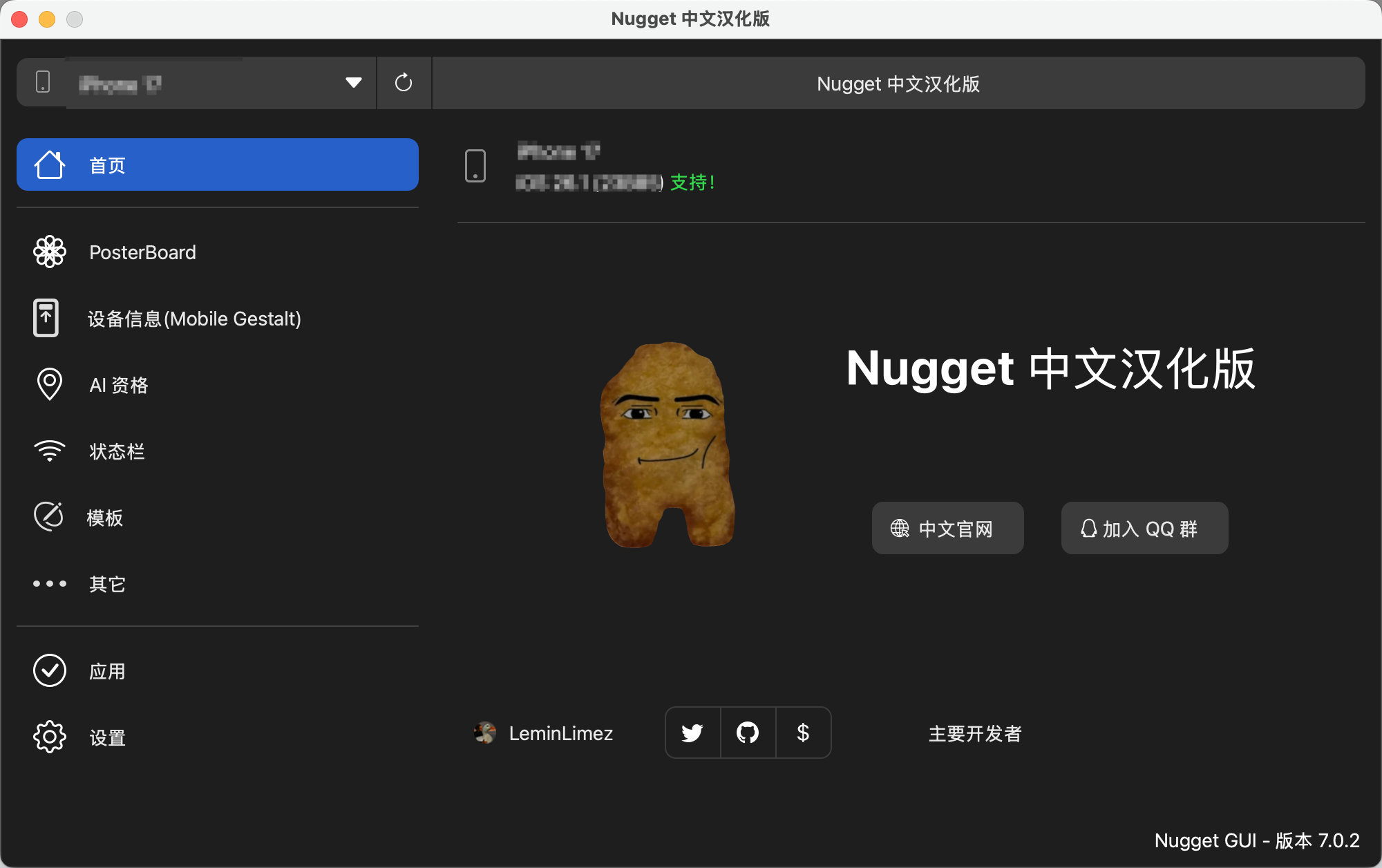
Task: Click the three-dots 其它 icon
Action: [x=50, y=584]
